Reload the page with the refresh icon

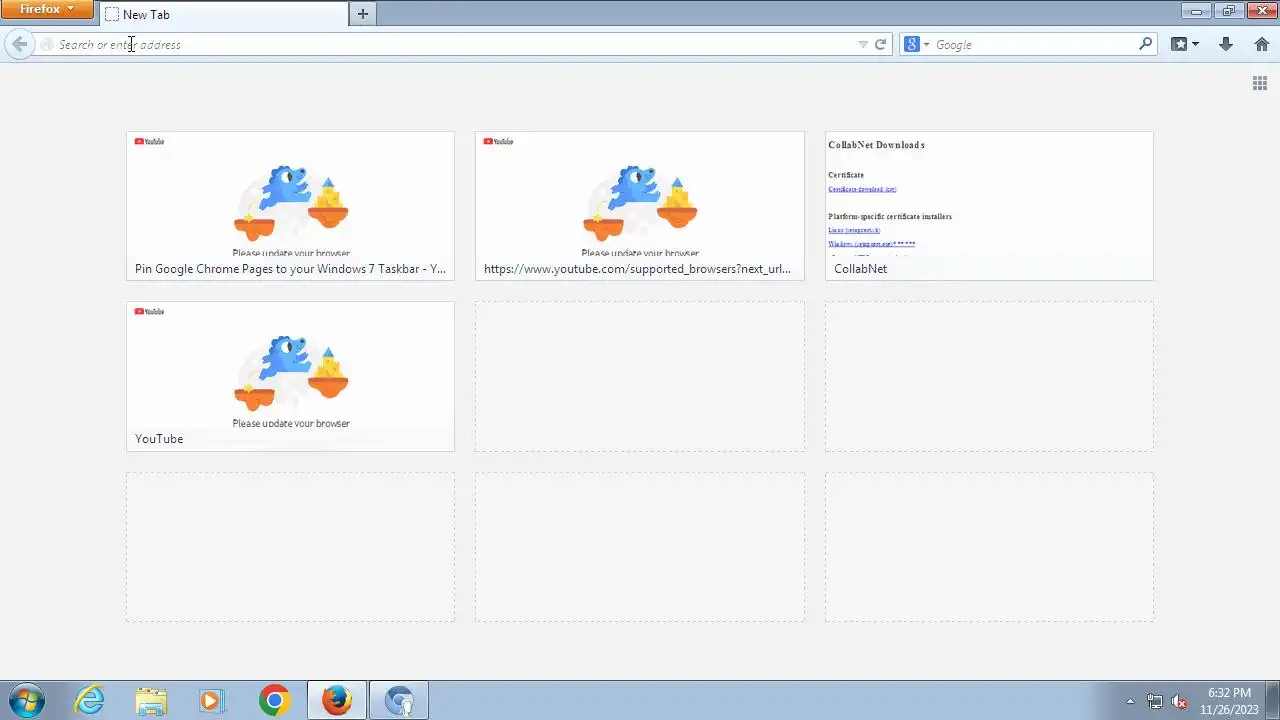click(881, 44)
